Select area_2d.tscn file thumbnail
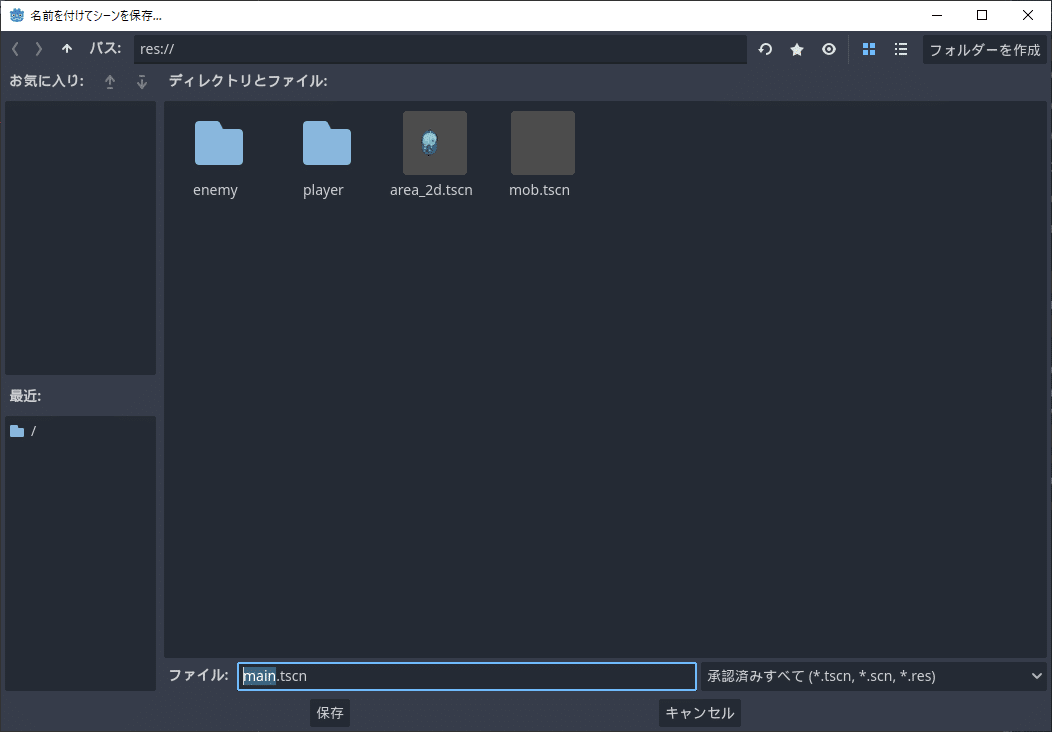Screen dimensions: 1052x732 coord(435,143)
